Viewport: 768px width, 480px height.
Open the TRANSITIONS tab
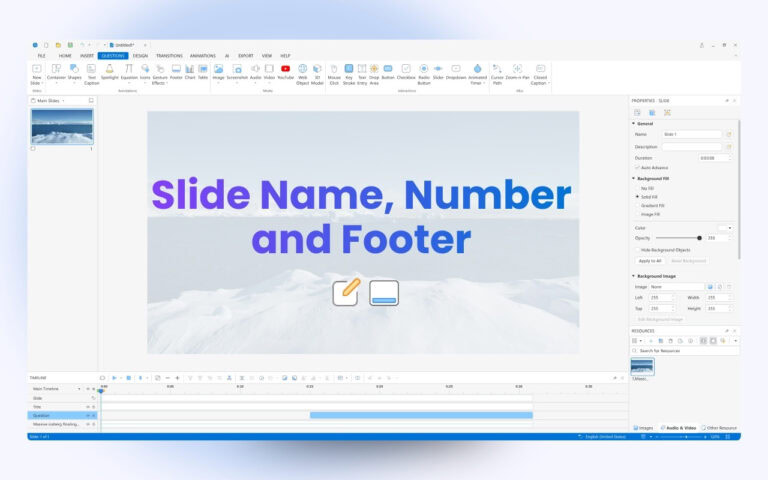pos(169,56)
